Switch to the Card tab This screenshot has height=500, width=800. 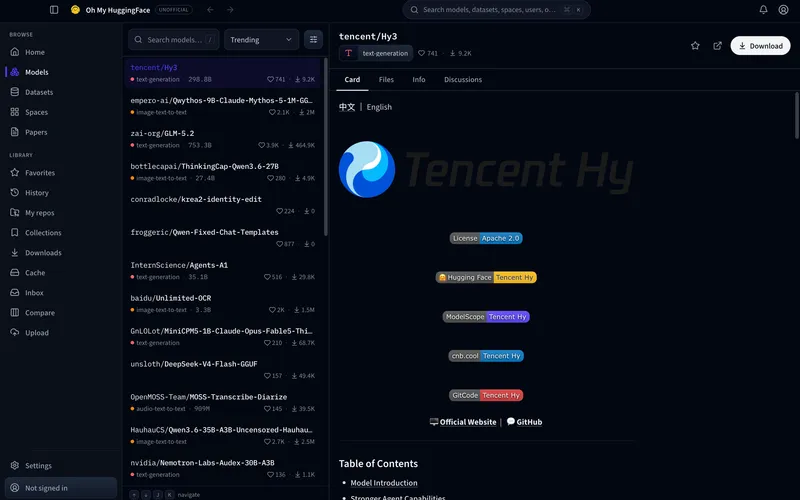pos(352,80)
